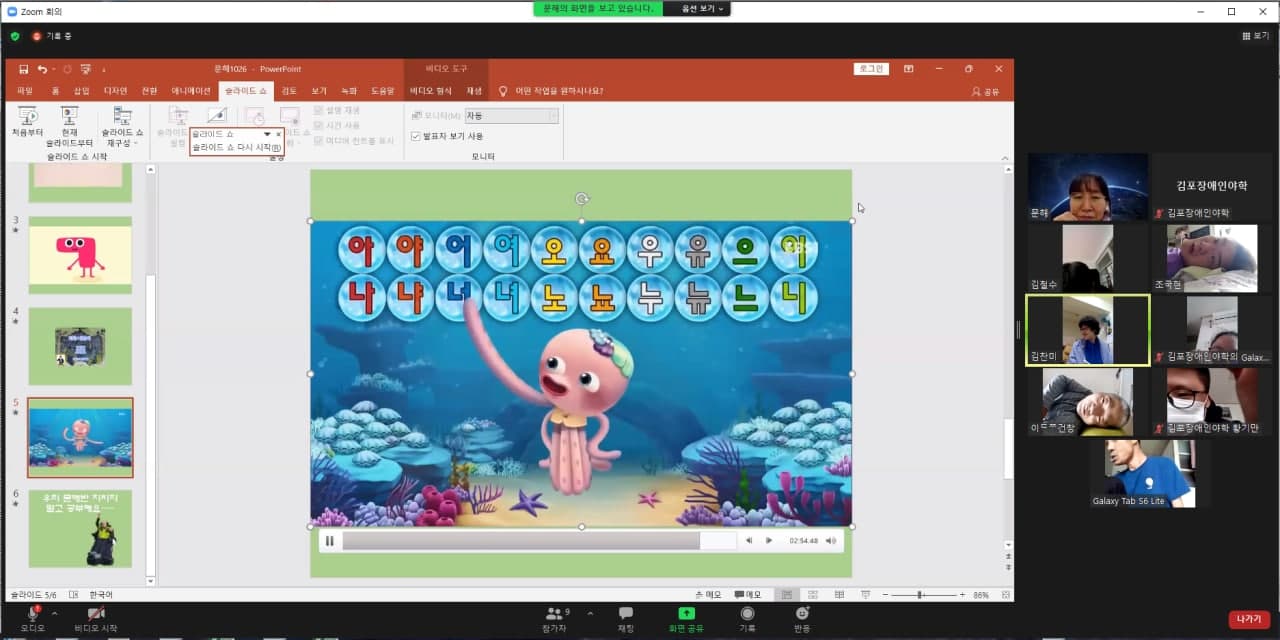Open the 디자인 ribbon tab
The image size is (1280, 640).
tap(115, 90)
